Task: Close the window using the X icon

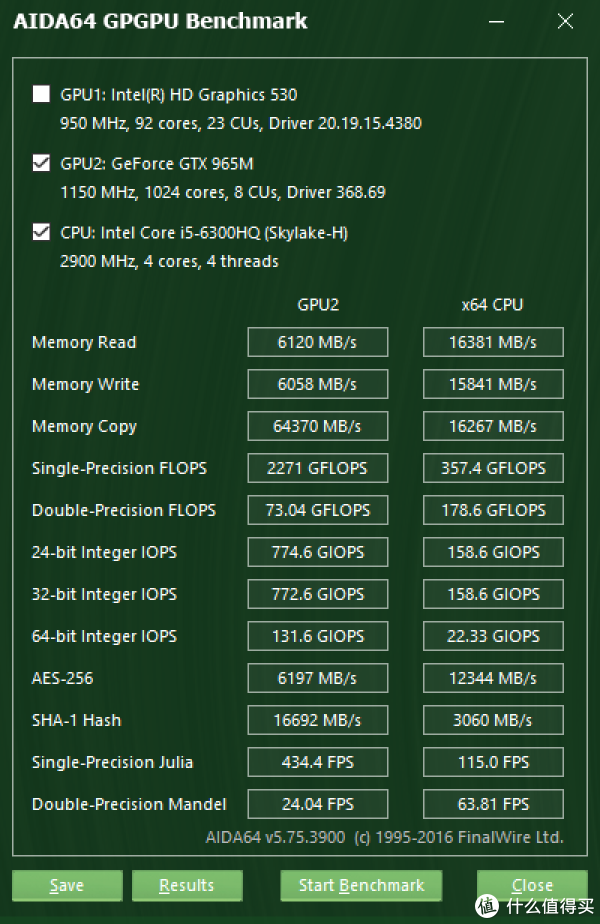Action: [x=565, y=22]
